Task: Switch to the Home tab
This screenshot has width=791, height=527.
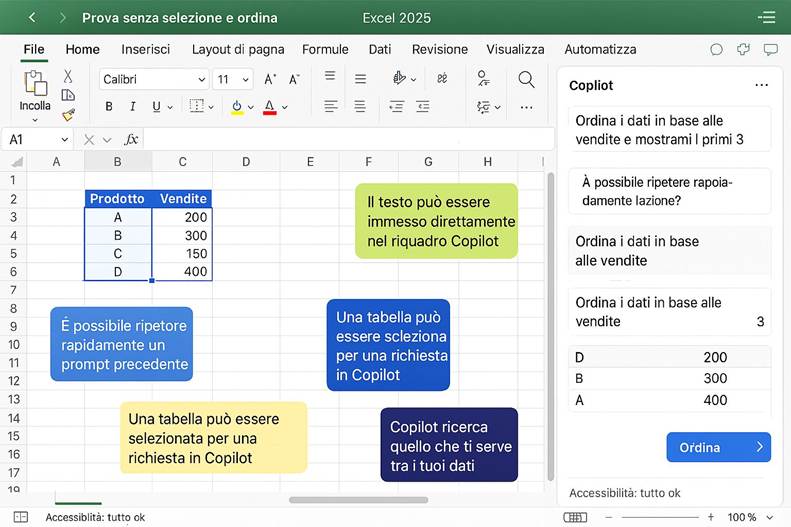Action: (x=83, y=49)
